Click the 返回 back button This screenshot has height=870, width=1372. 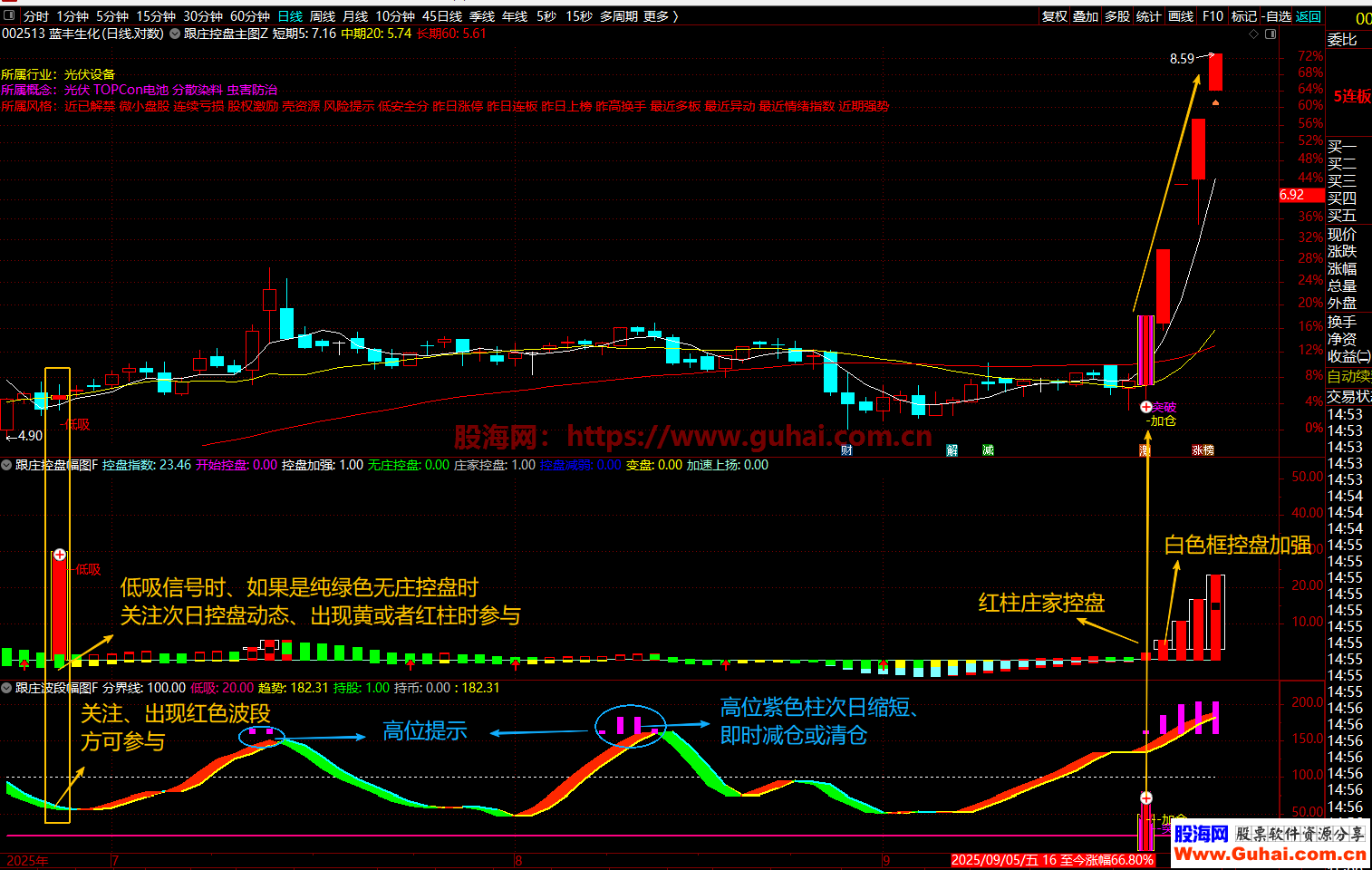[x=1309, y=16]
